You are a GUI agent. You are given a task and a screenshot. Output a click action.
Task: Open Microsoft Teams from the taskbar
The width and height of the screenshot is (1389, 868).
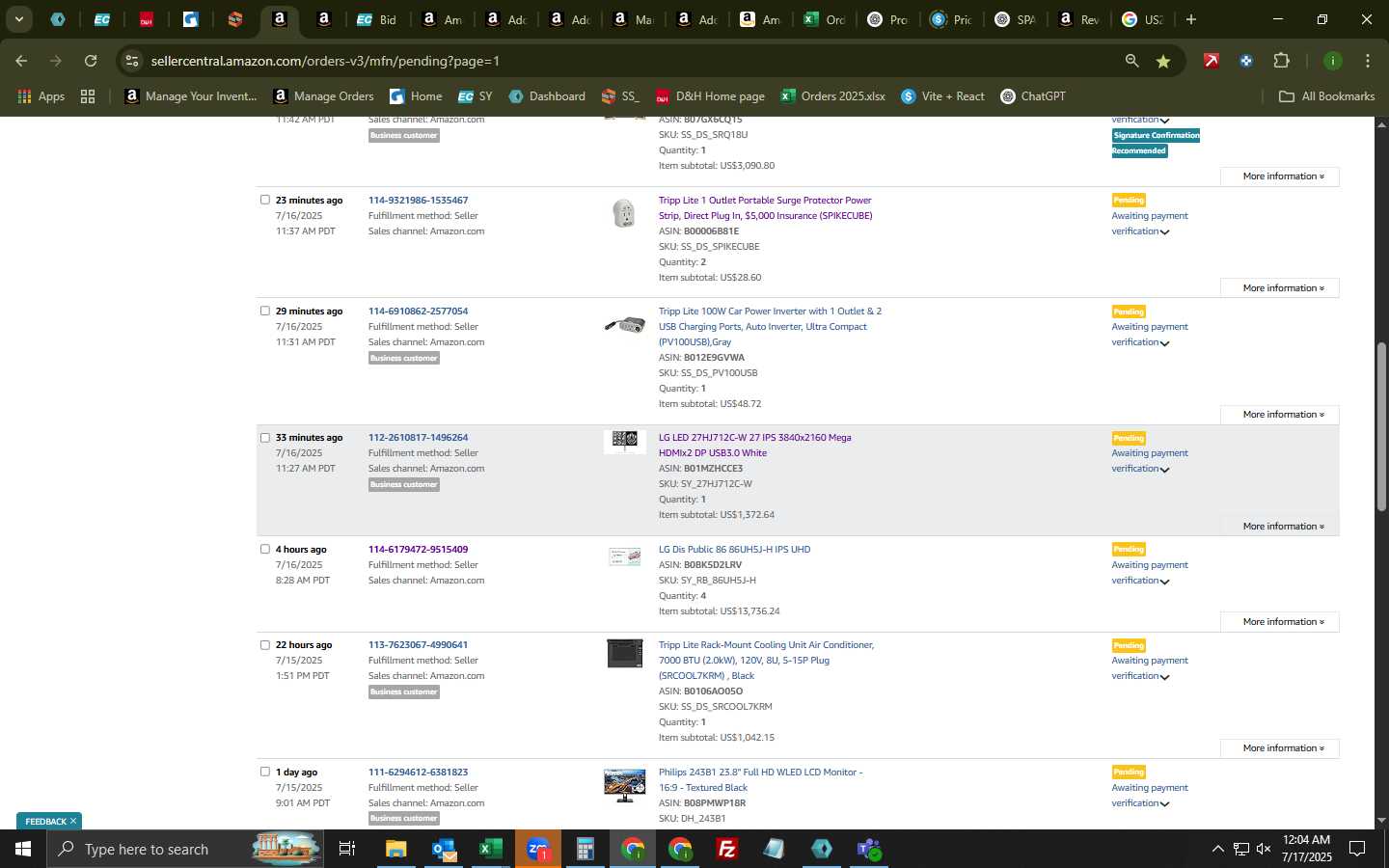point(869,849)
